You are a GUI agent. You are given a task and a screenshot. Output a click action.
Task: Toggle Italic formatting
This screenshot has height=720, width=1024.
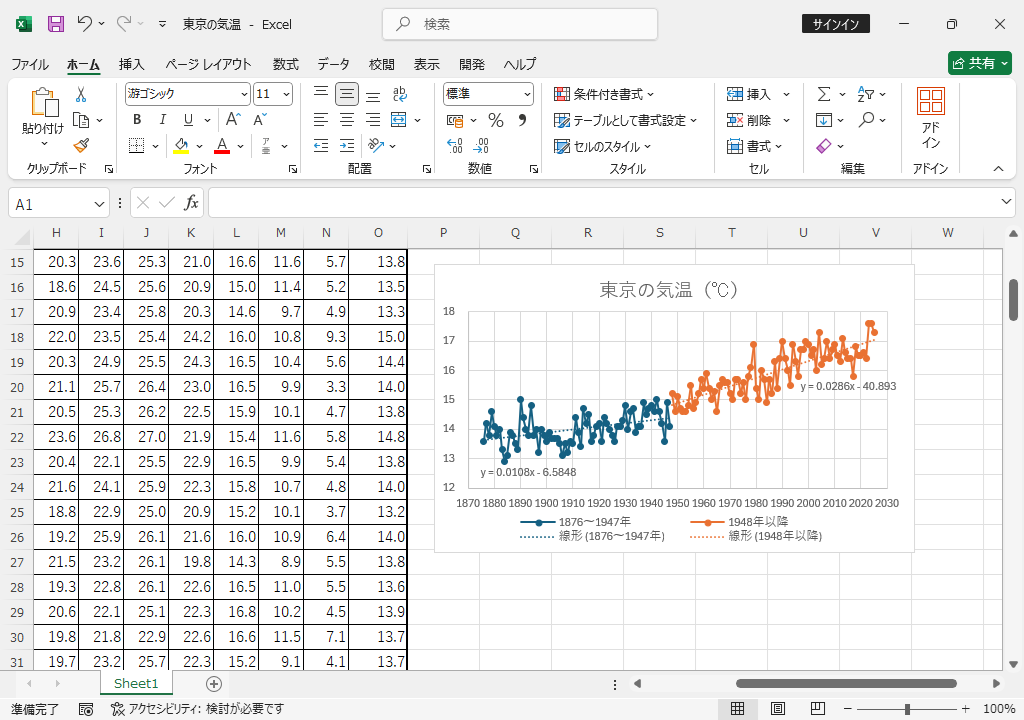click(x=163, y=120)
